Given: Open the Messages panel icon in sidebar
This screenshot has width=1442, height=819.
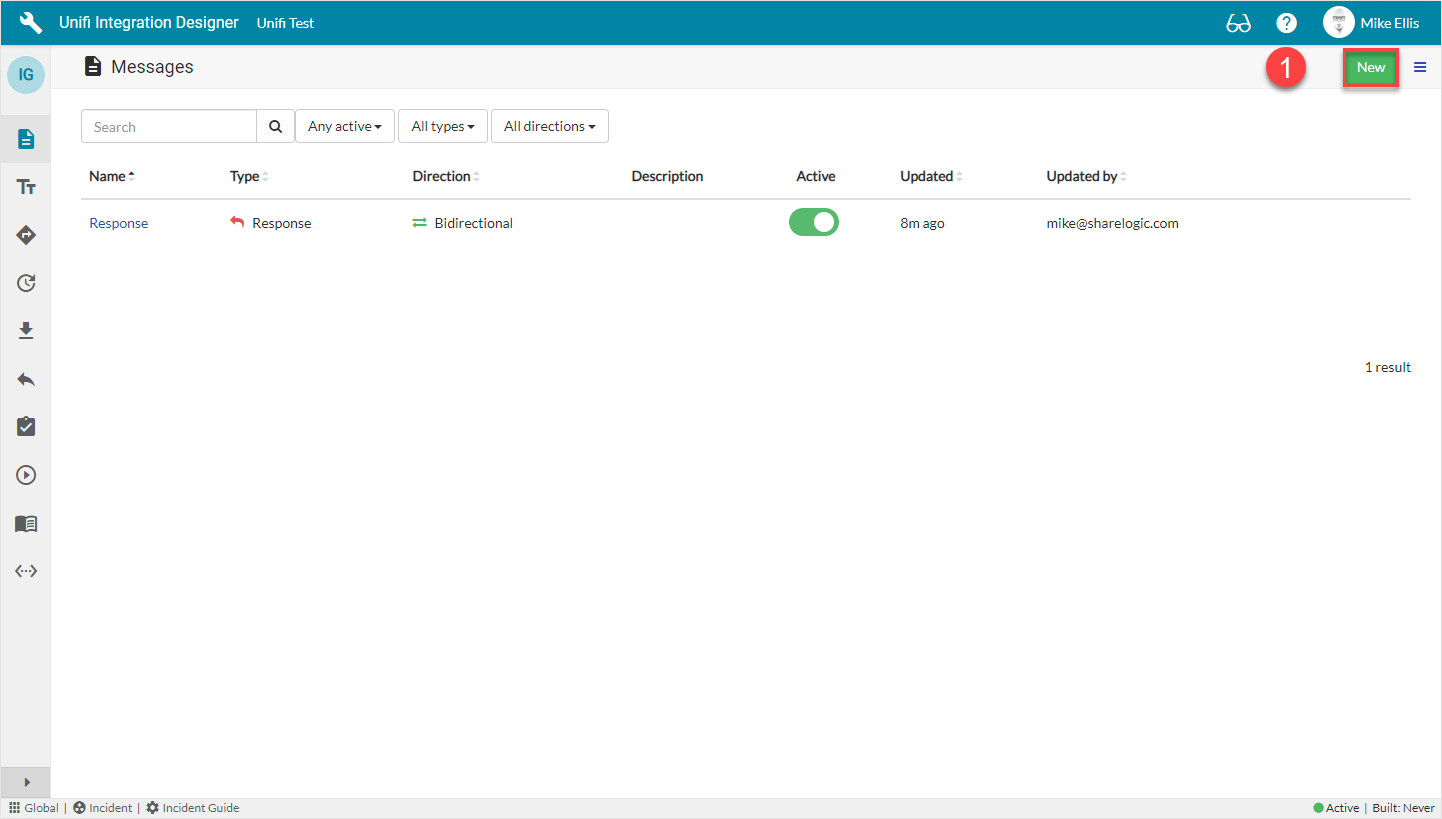Looking at the screenshot, I should click(x=25, y=138).
